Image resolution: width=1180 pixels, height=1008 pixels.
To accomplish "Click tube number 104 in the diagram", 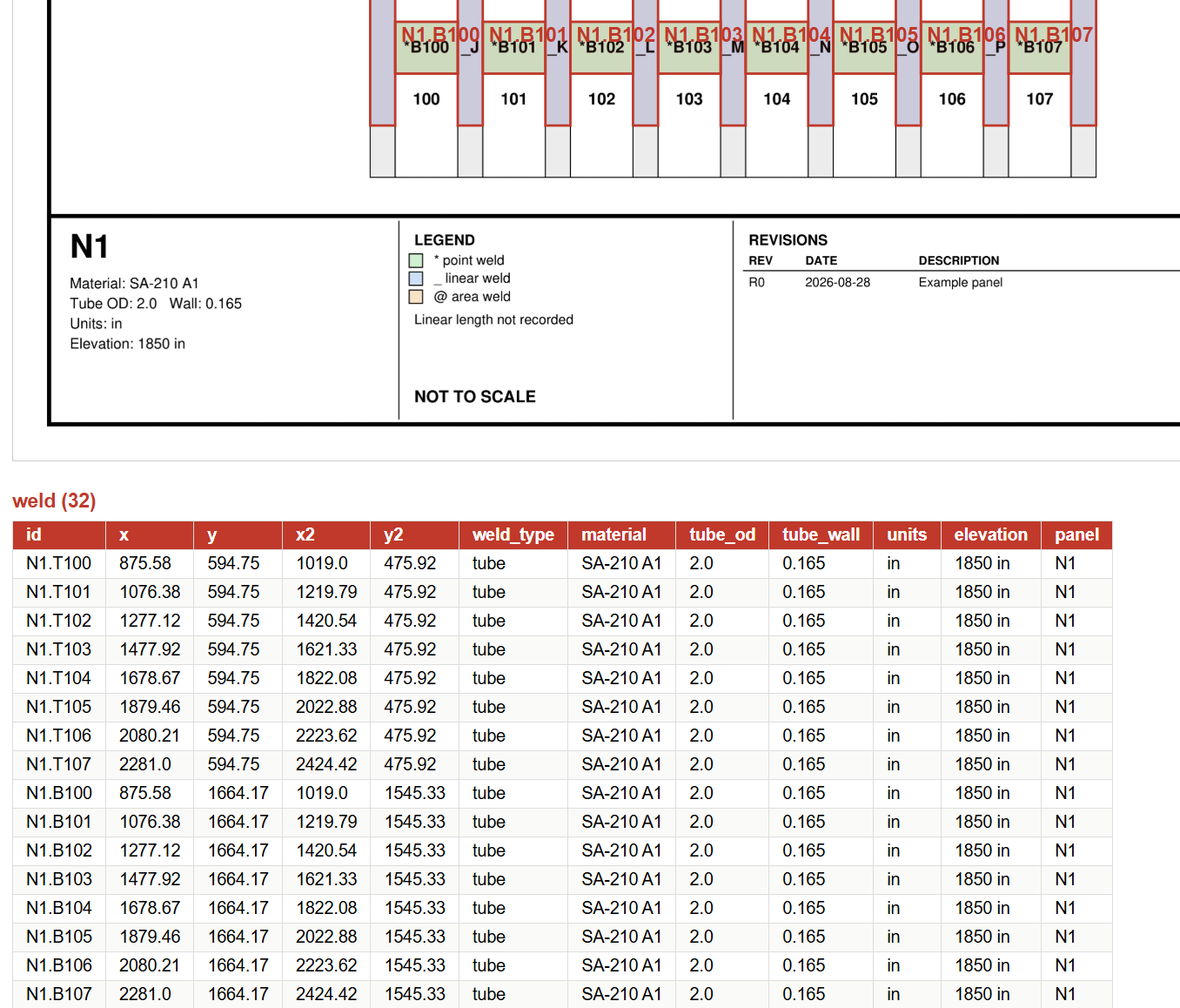I will [x=777, y=99].
